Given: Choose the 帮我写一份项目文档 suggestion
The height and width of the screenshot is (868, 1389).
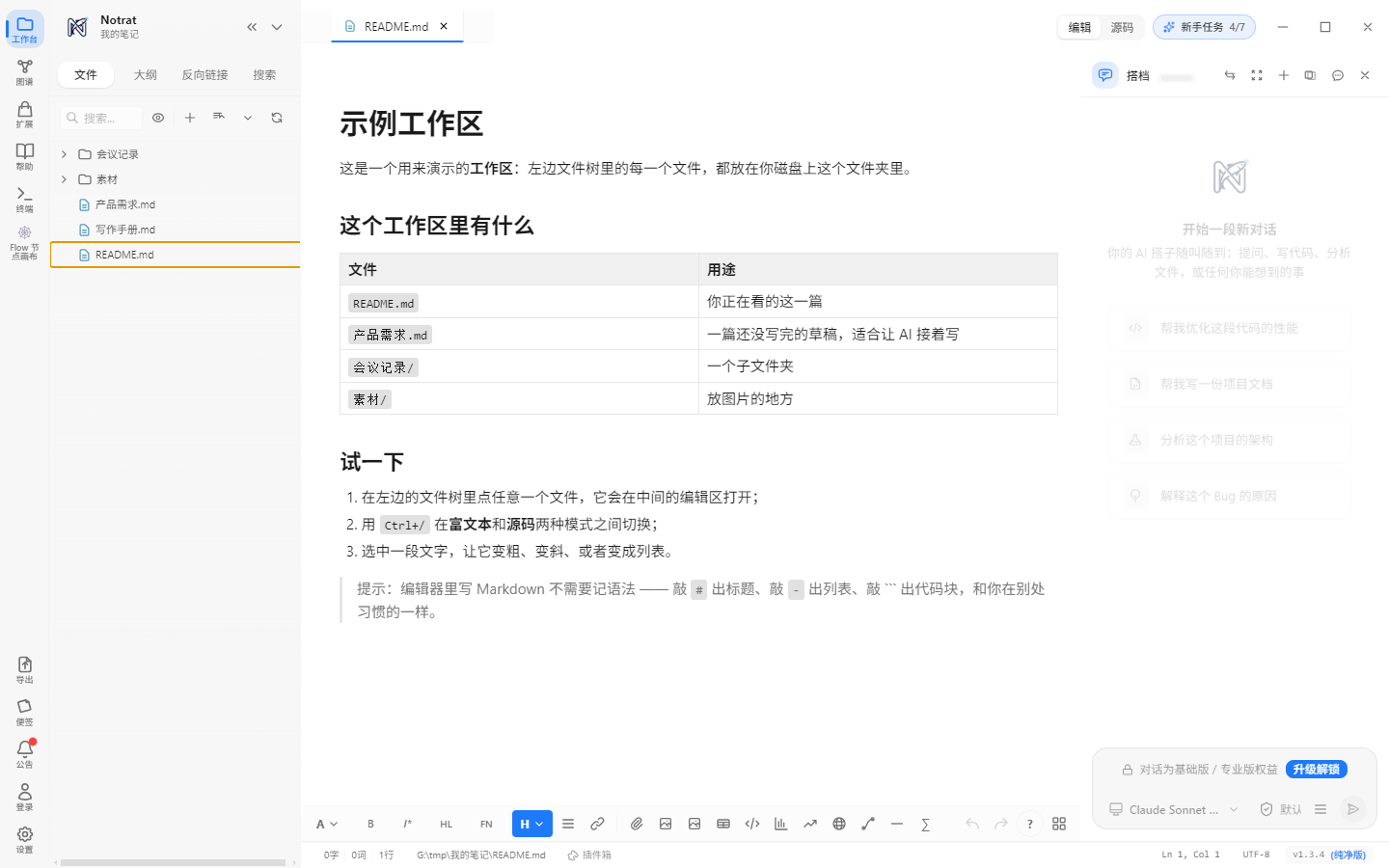Looking at the screenshot, I should tap(1229, 384).
